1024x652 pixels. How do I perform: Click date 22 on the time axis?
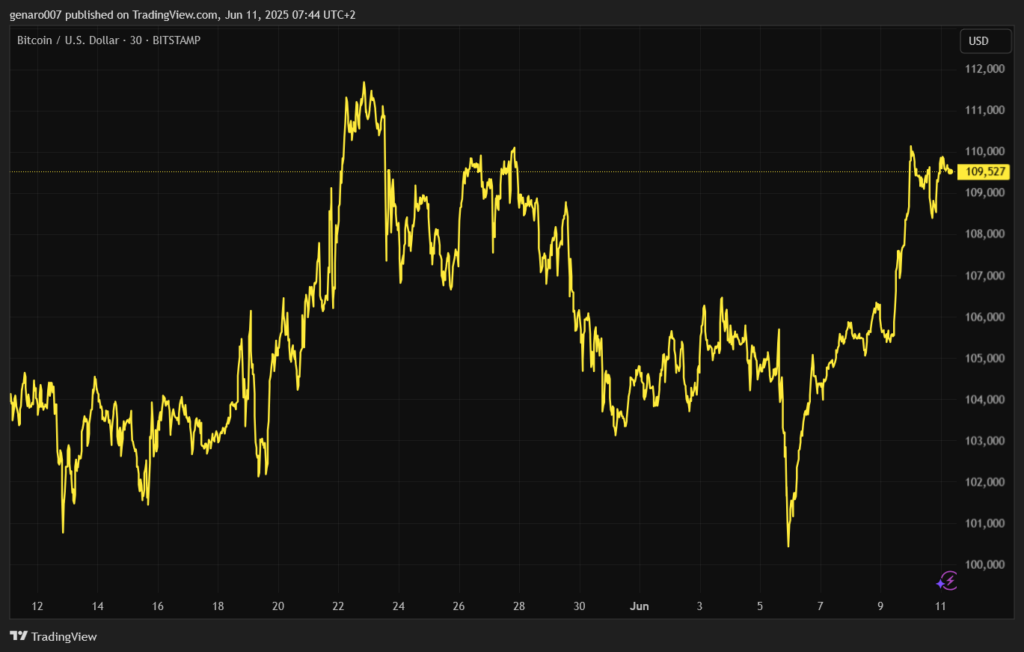tap(338, 606)
